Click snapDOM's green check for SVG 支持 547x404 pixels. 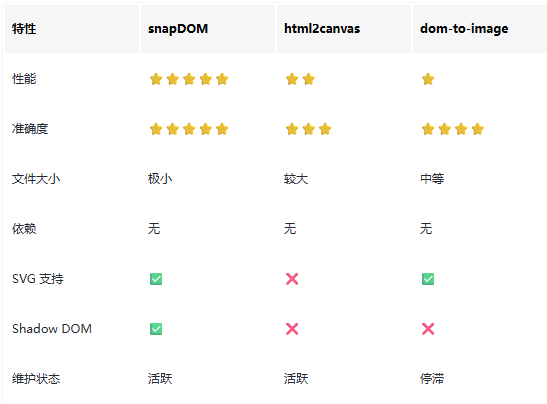156,279
